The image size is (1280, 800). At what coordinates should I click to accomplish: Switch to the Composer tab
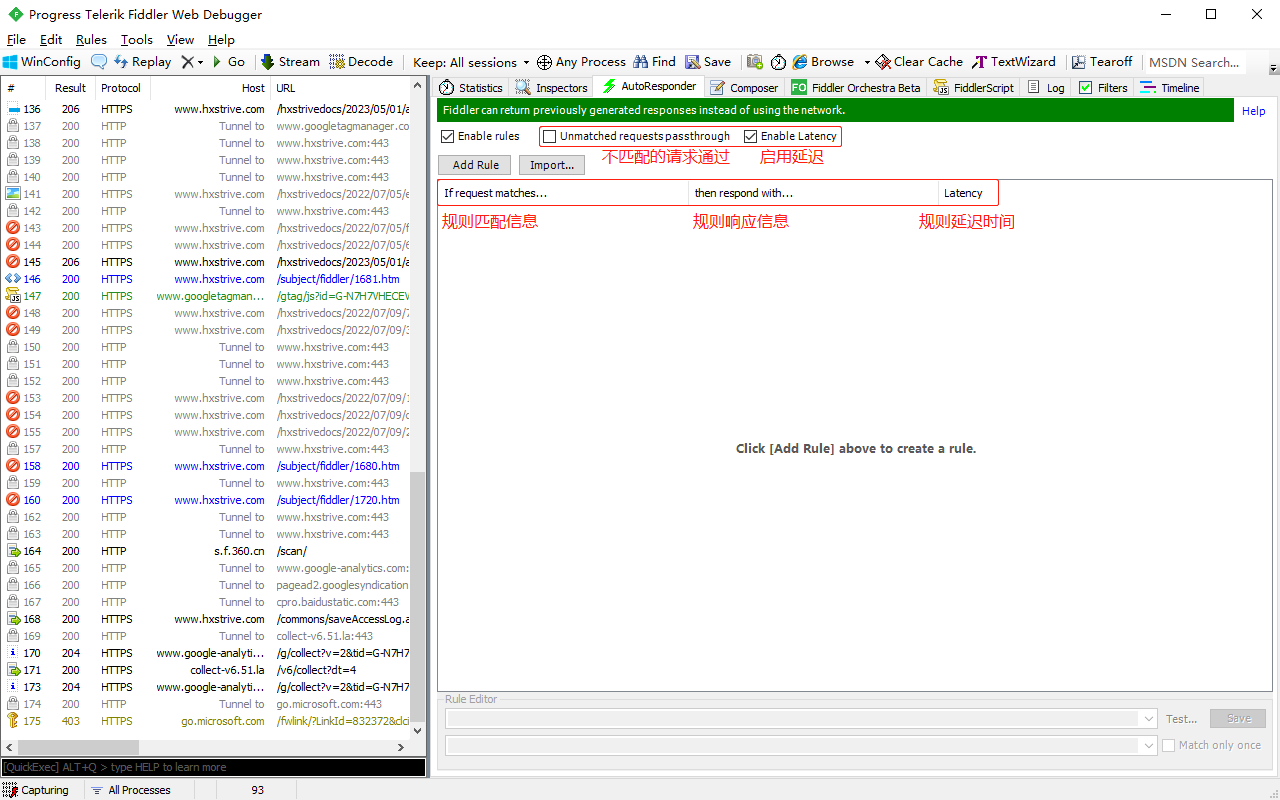744,88
